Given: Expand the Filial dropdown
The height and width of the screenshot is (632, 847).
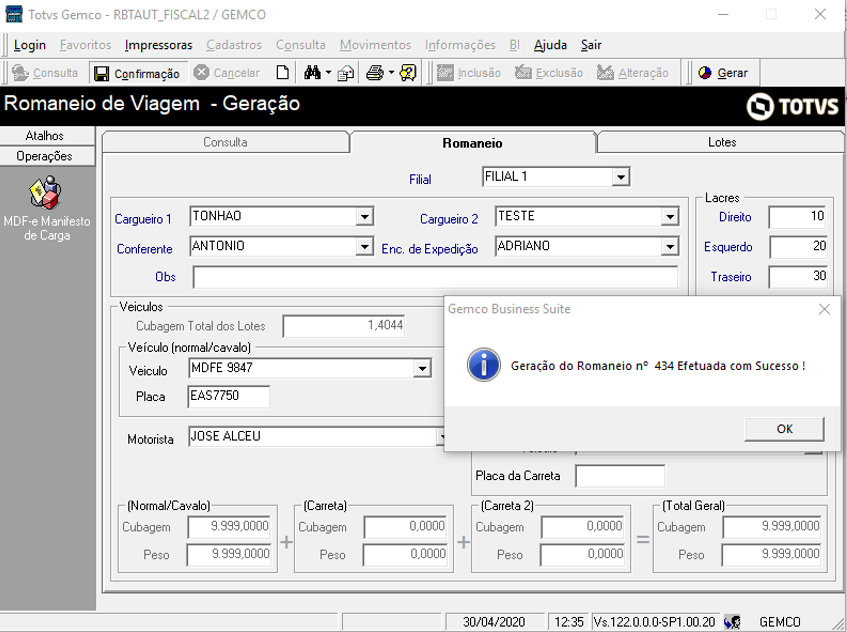Looking at the screenshot, I should tap(621, 177).
